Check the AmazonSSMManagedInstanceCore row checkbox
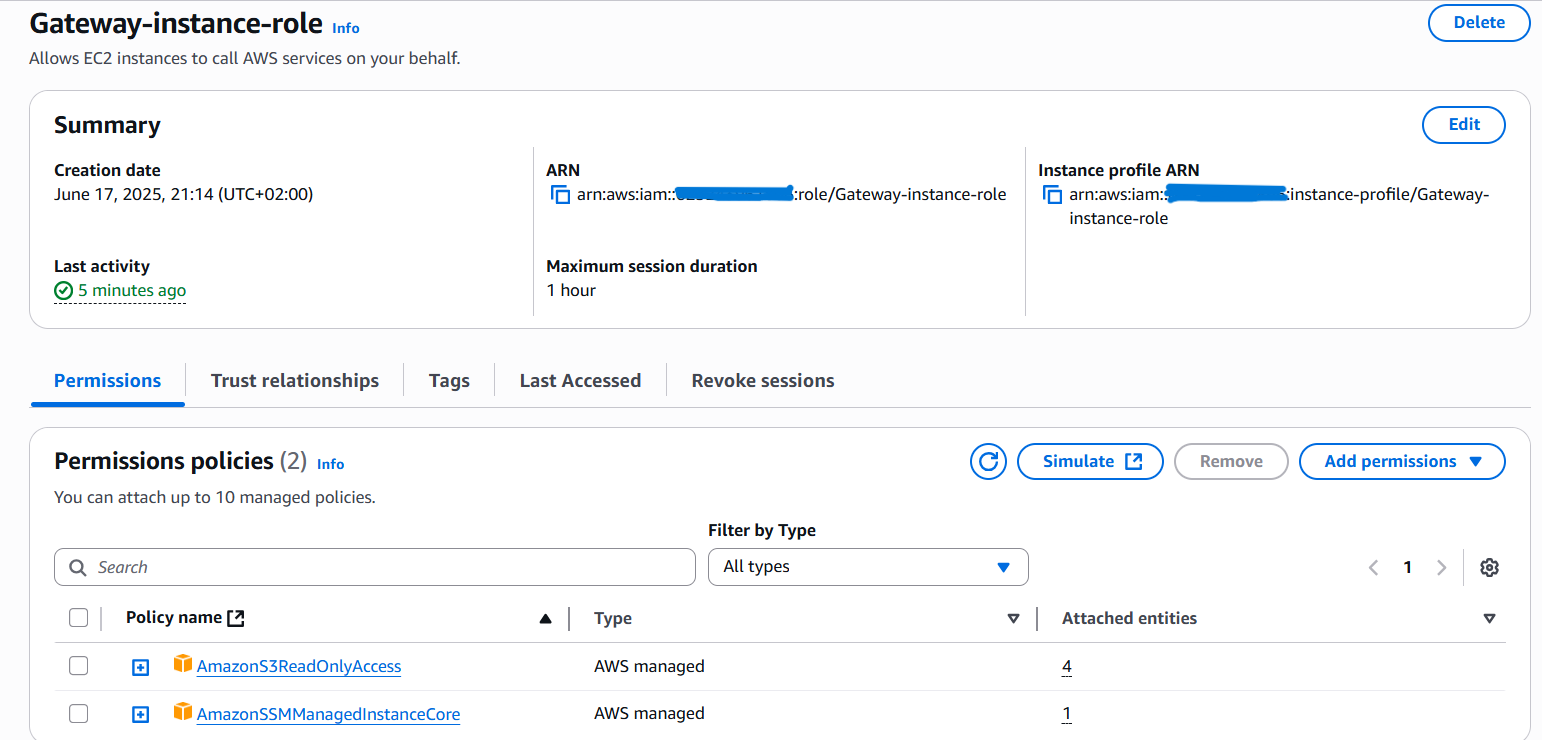This screenshot has height=740, width=1542. [x=79, y=714]
